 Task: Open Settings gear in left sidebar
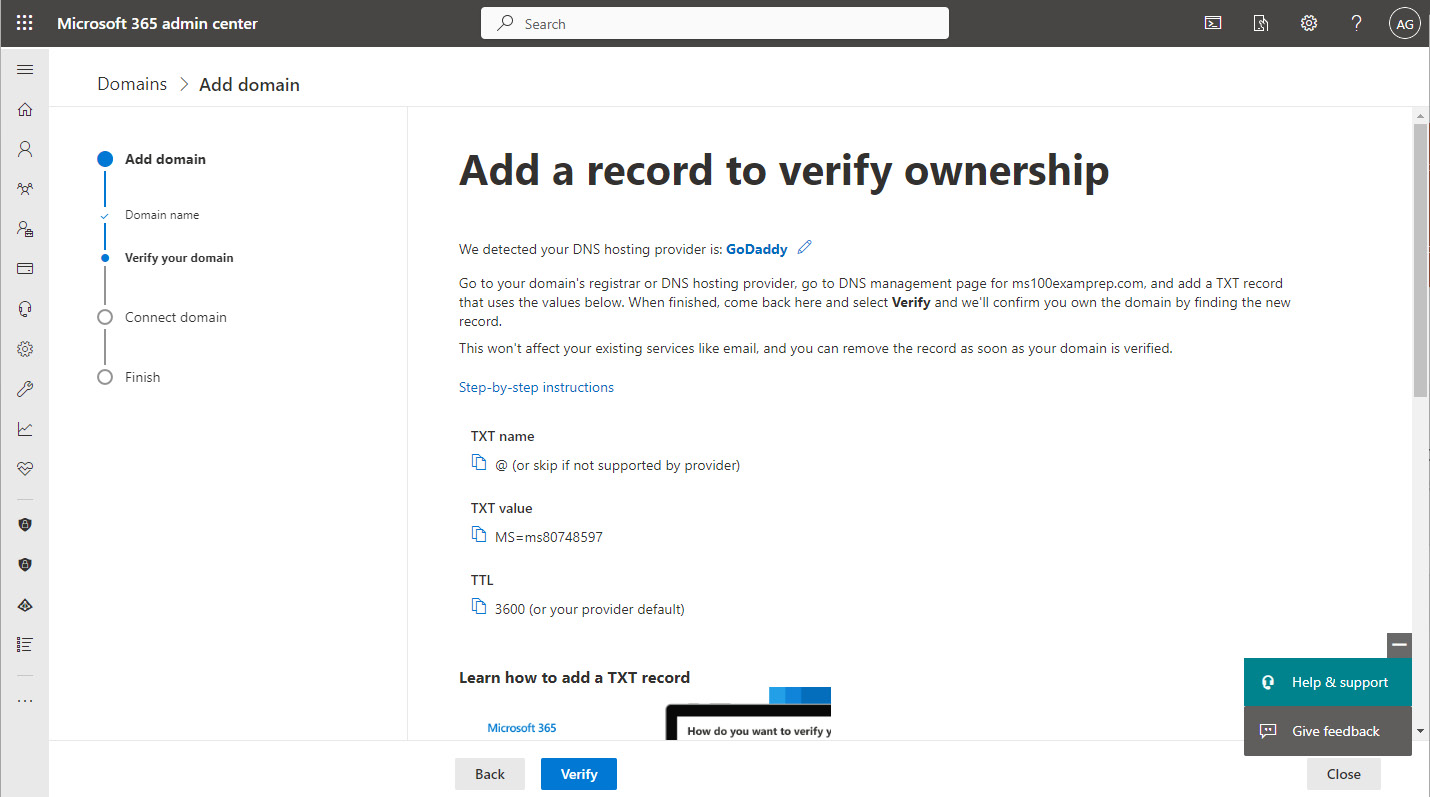25,349
